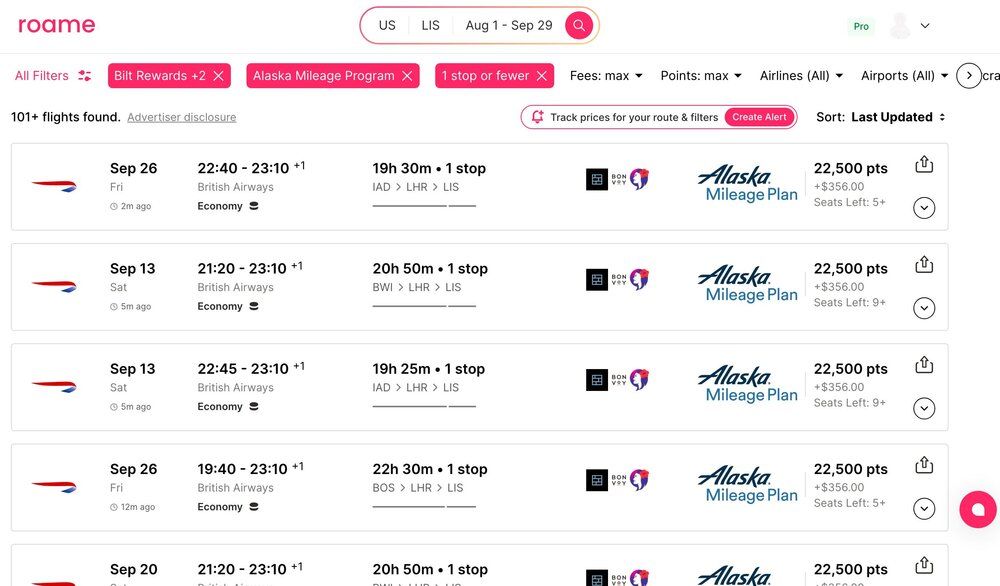This screenshot has width=1000, height=586.
Task: Change Sort: Last Updated order
Action: pos(897,117)
